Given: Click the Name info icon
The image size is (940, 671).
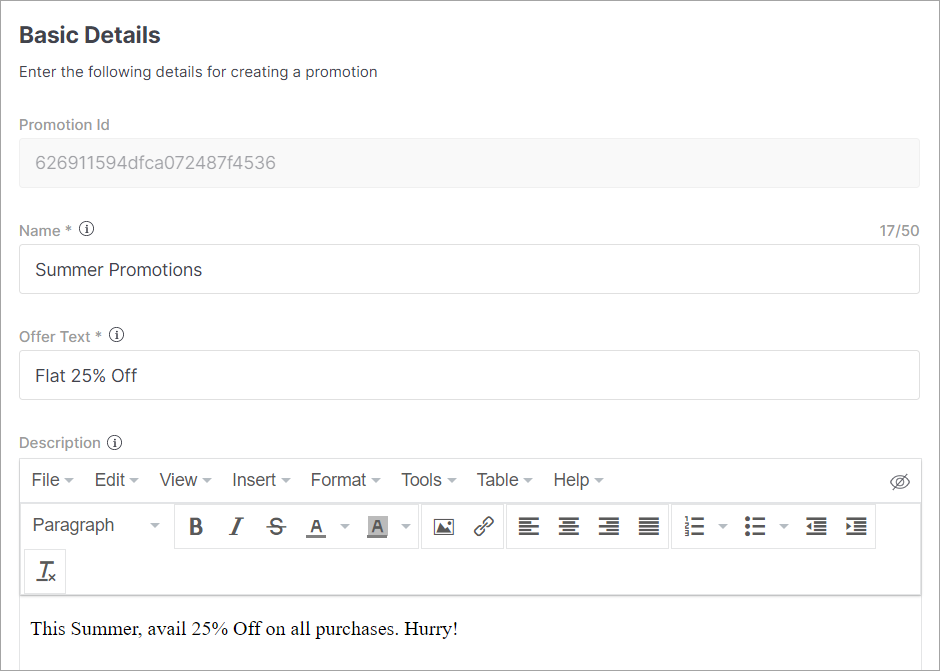Looking at the screenshot, I should (86, 229).
